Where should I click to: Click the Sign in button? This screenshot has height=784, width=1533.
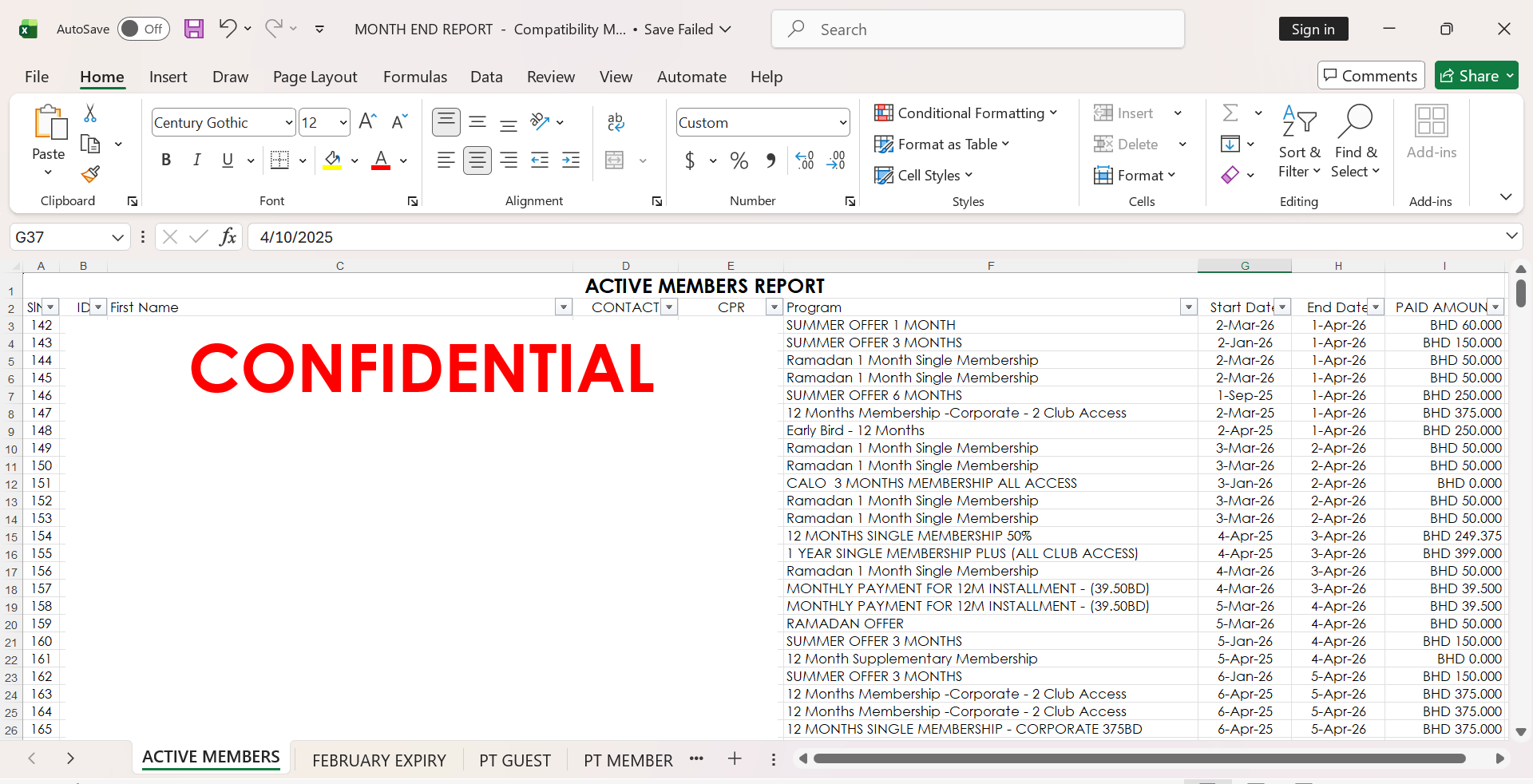[1313, 29]
